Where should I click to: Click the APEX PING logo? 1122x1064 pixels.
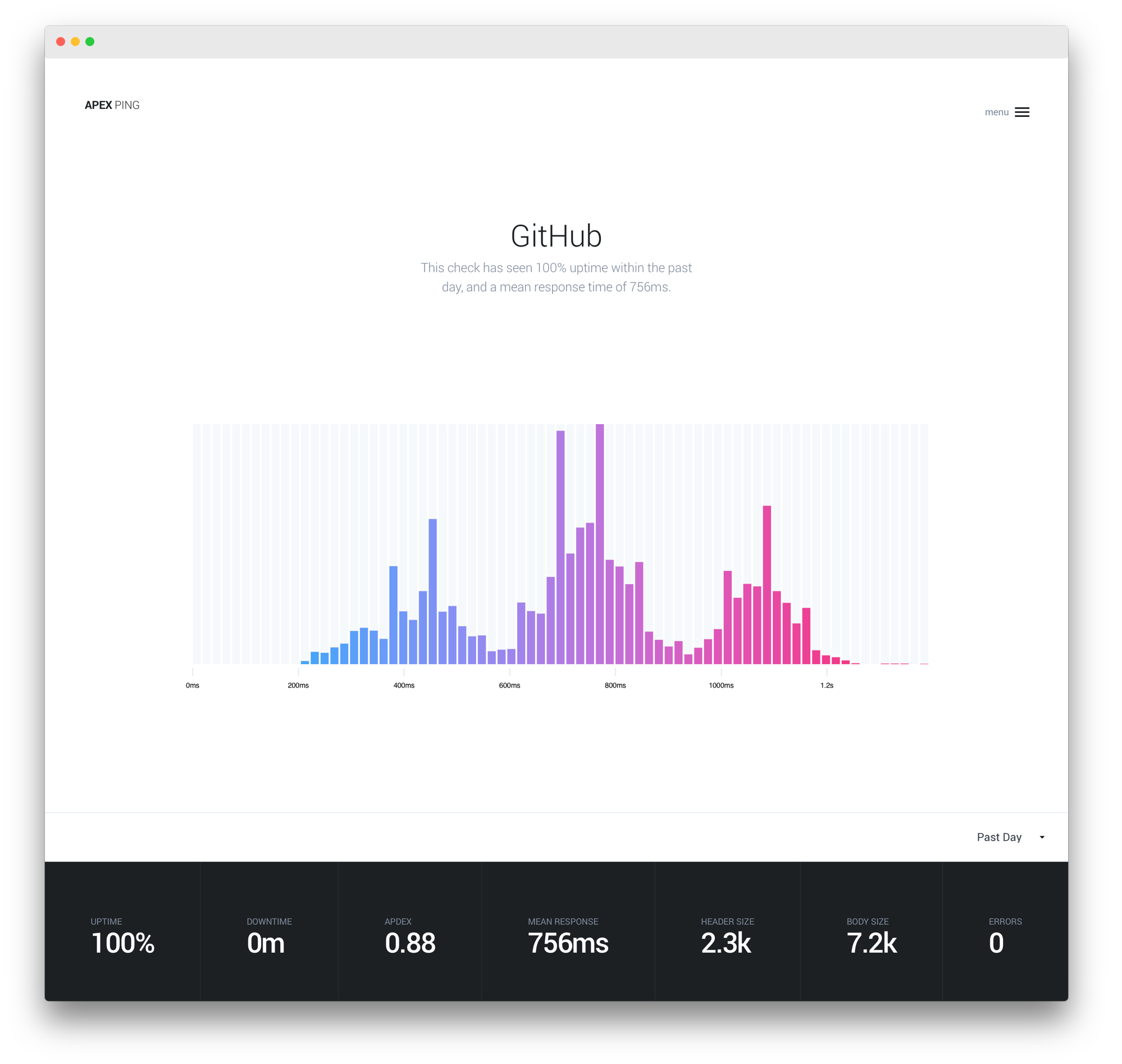click(x=113, y=106)
